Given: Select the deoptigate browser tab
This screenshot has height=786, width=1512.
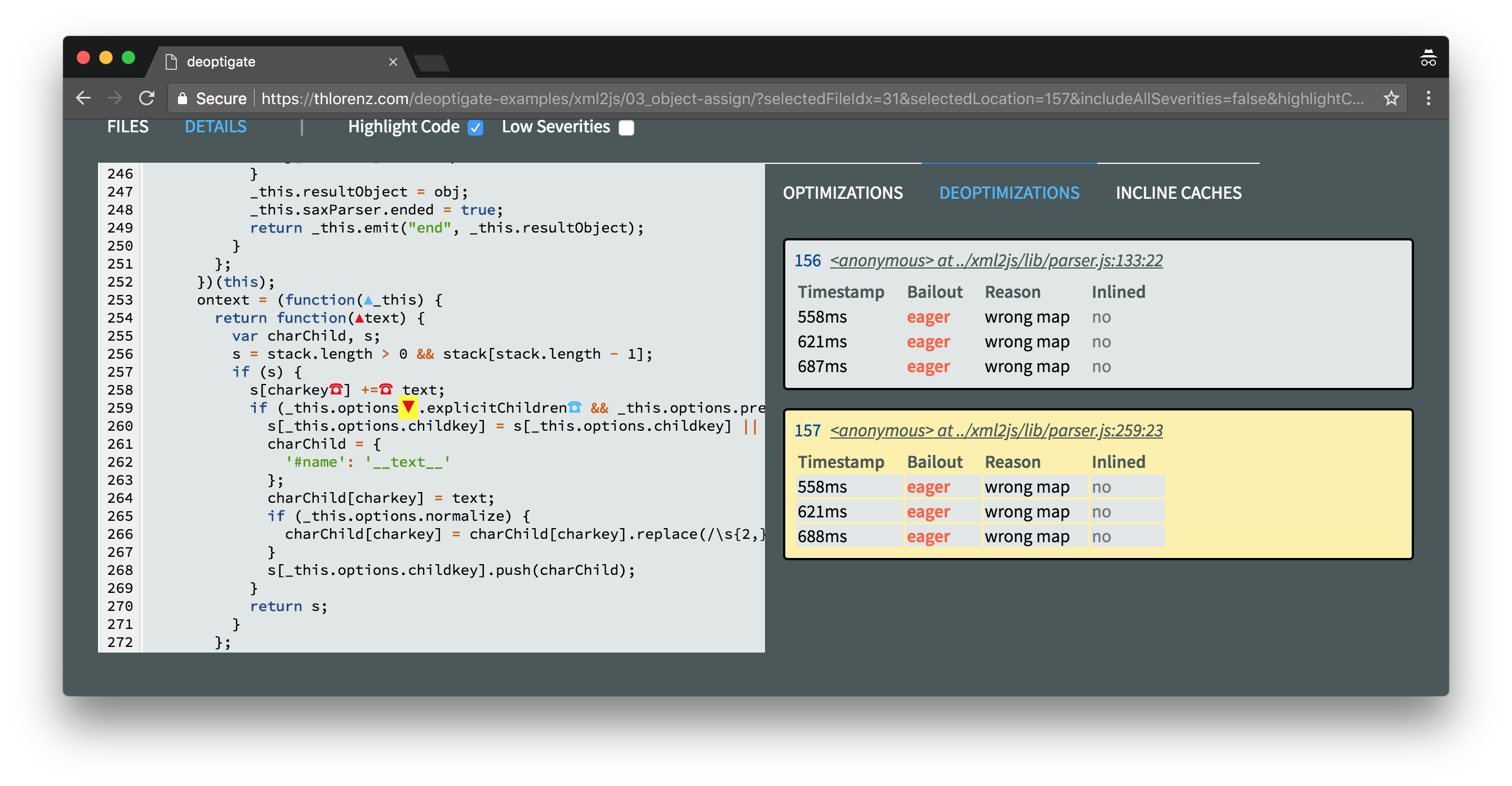Looking at the screenshot, I should click(x=282, y=61).
